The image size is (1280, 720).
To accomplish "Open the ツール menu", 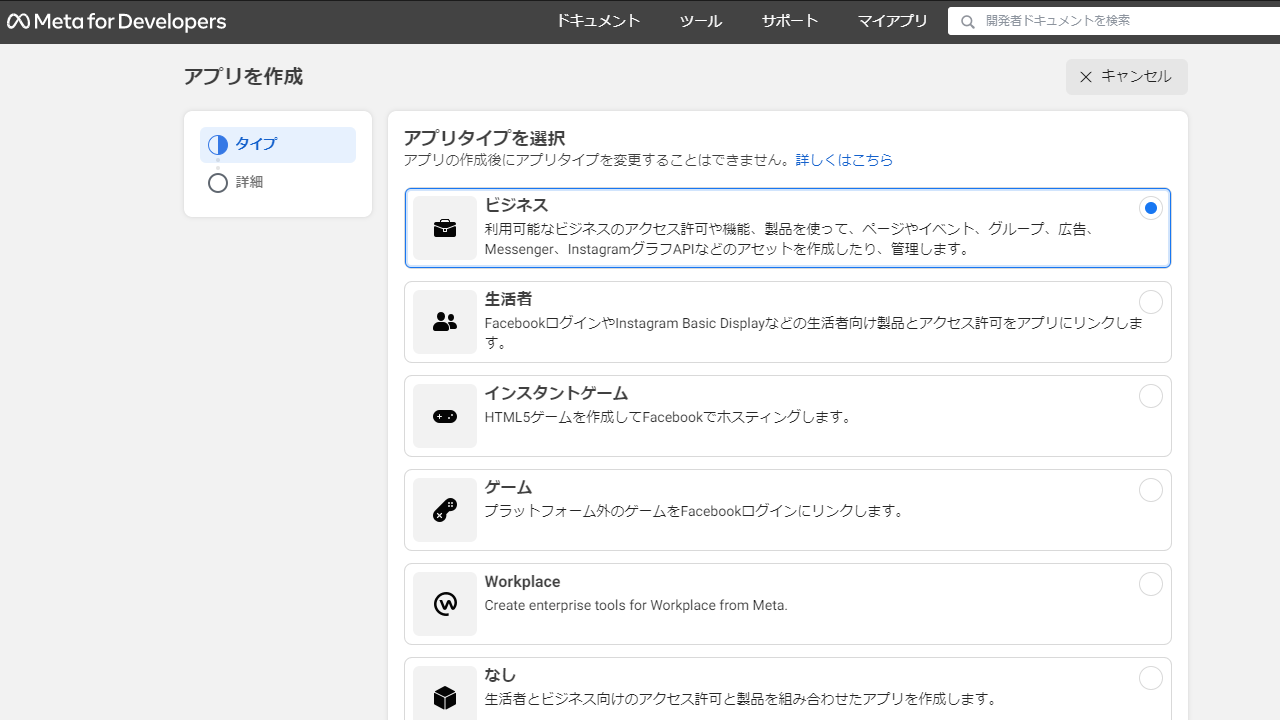I will [x=700, y=20].
